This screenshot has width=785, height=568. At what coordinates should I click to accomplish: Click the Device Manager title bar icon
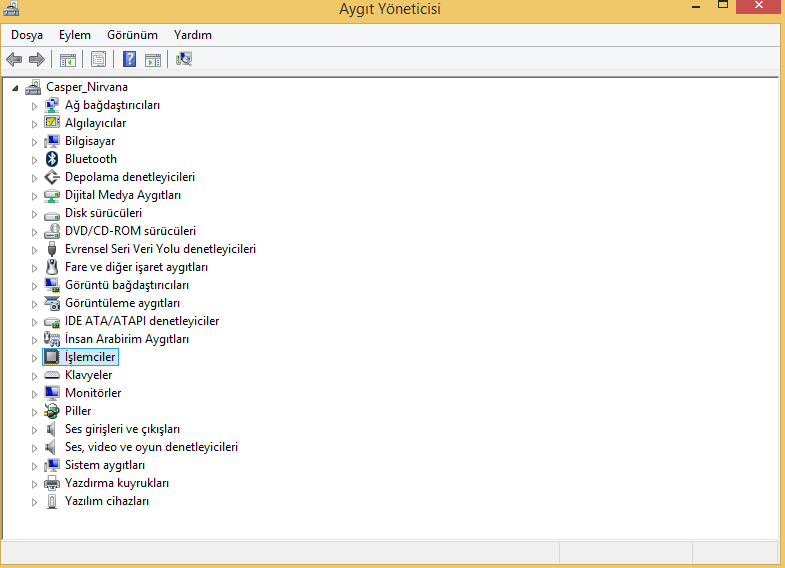coord(11,8)
